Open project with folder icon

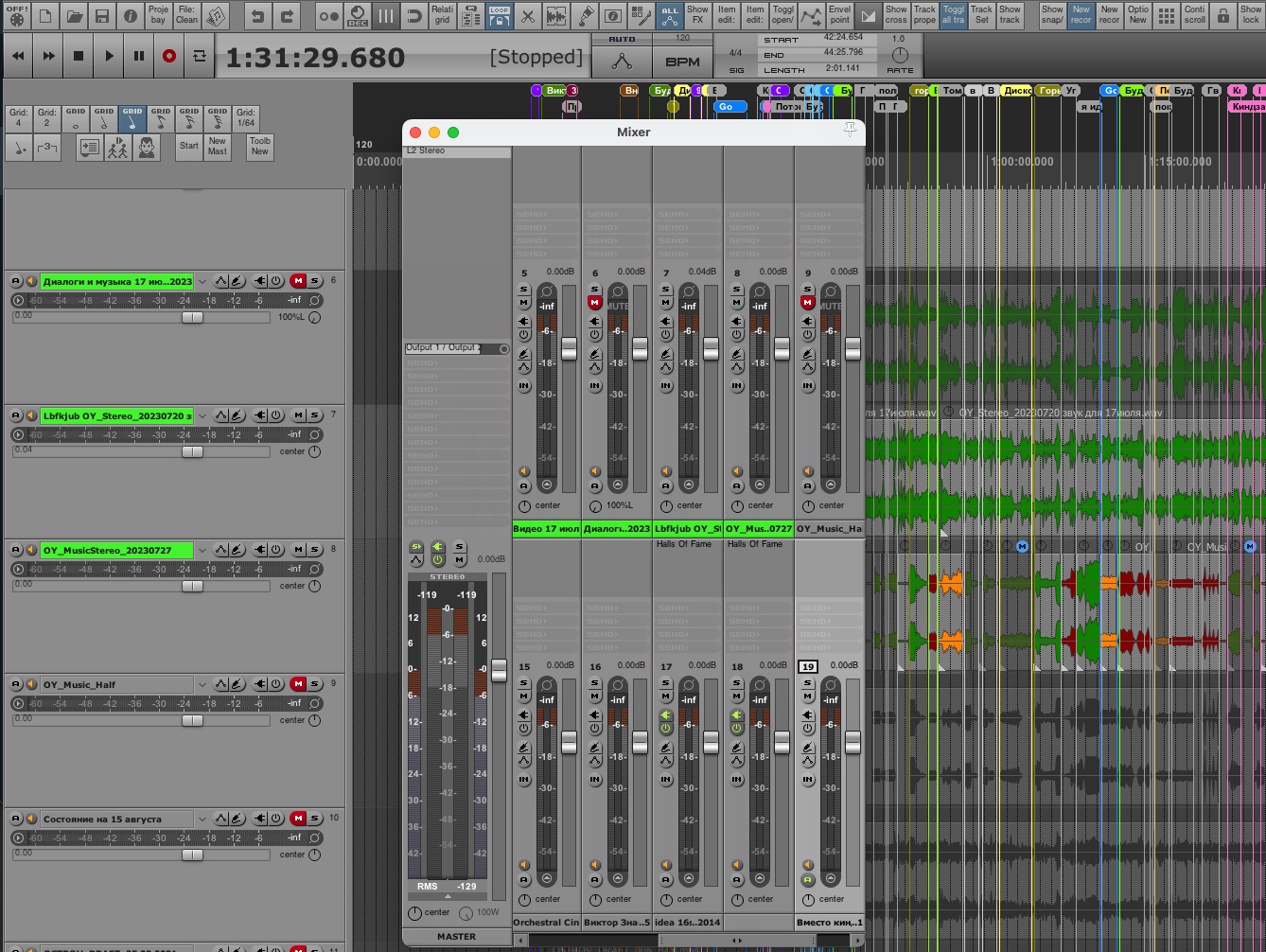(74, 15)
